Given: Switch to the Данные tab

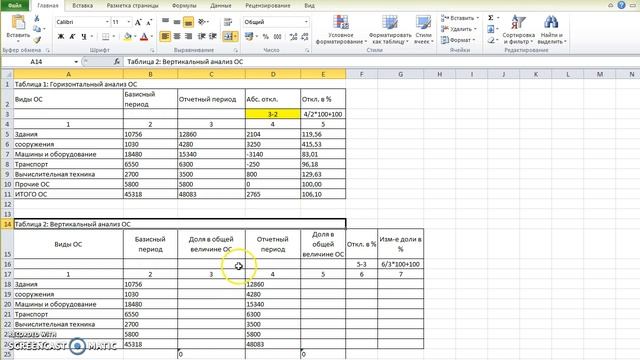Looking at the screenshot, I should point(221,6).
